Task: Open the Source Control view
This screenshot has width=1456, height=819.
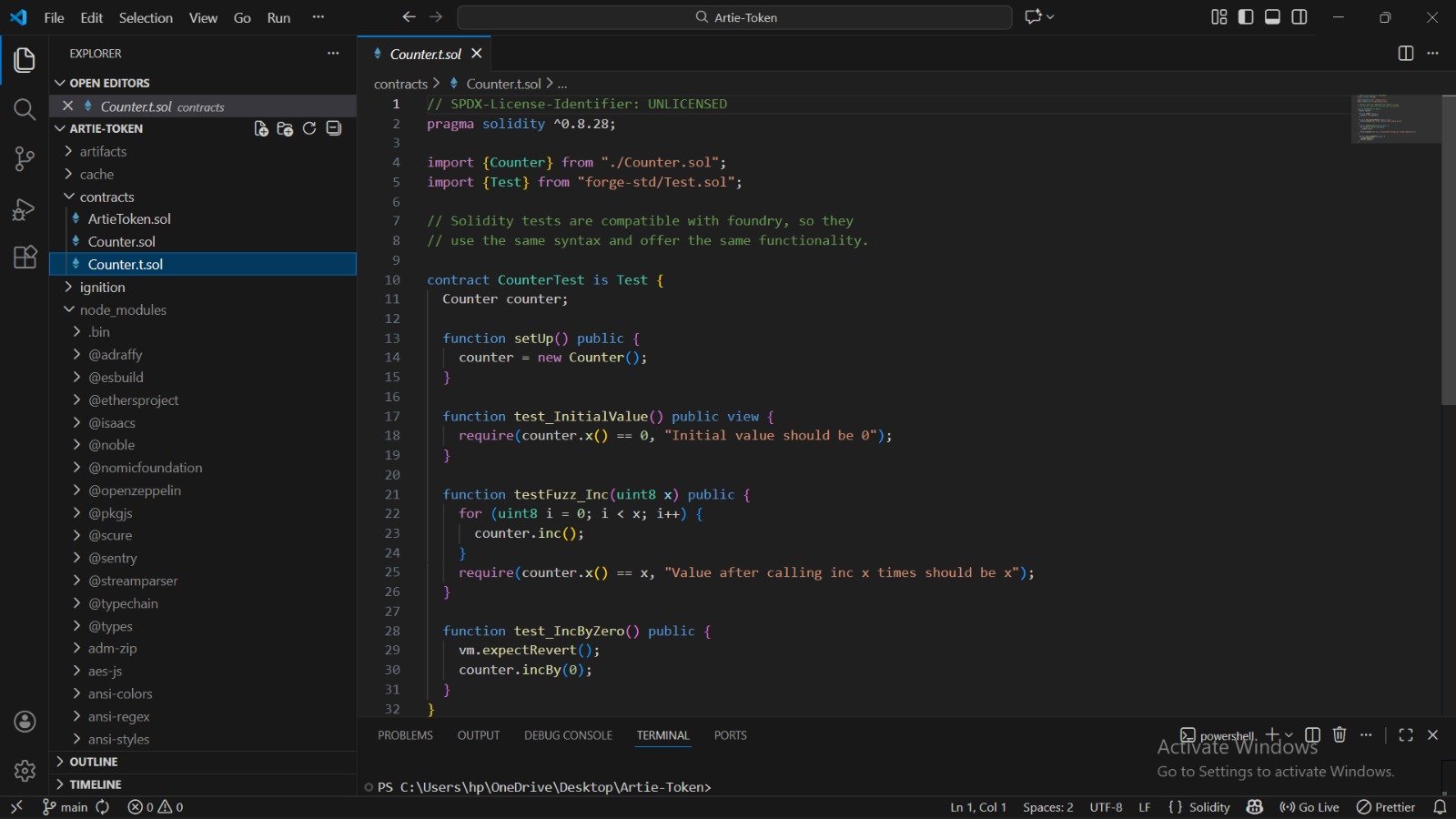Action: (x=25, y=159)
